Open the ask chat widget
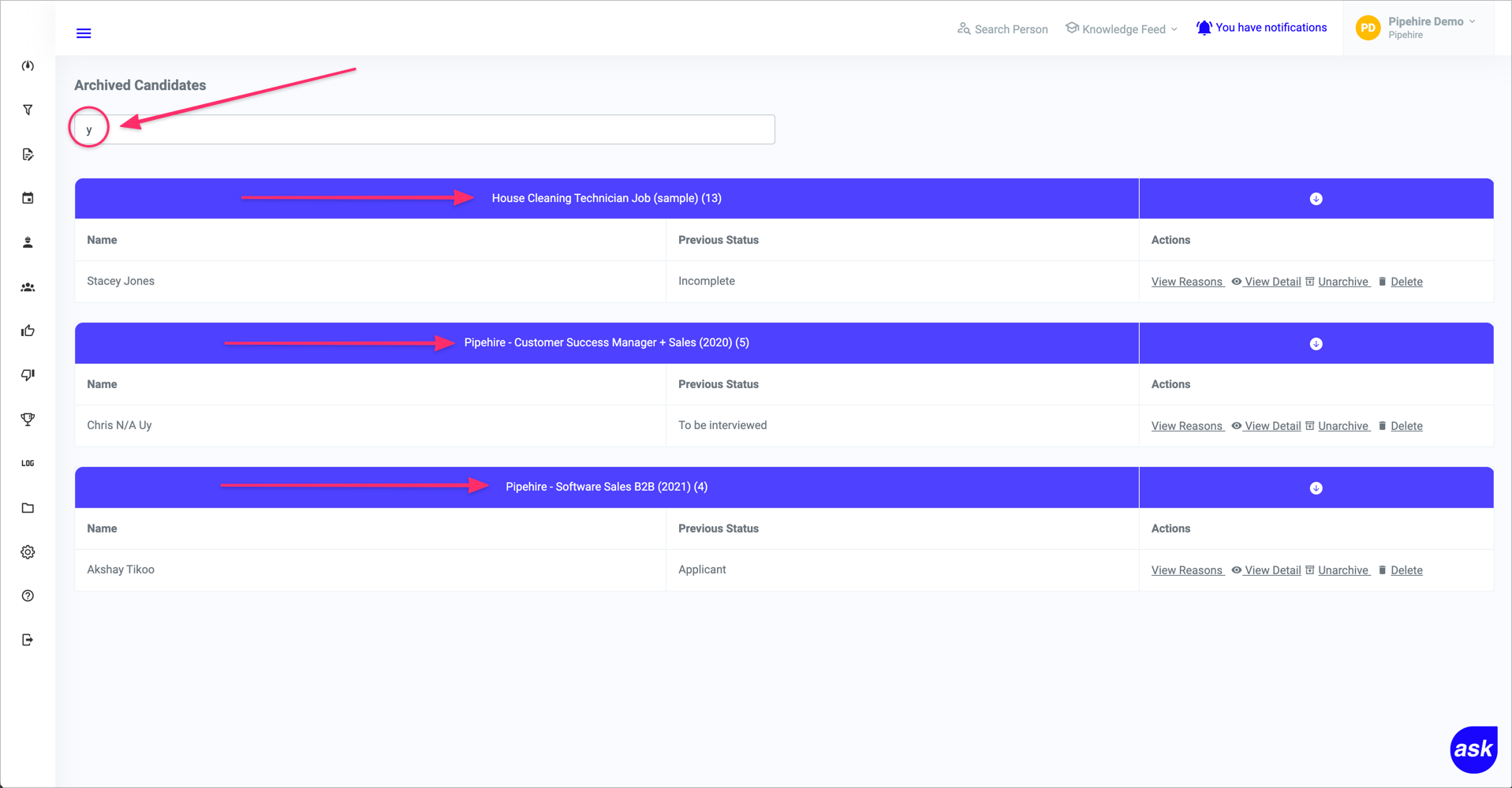This screenshot has height=788, width=1512. click(1473, 749)
